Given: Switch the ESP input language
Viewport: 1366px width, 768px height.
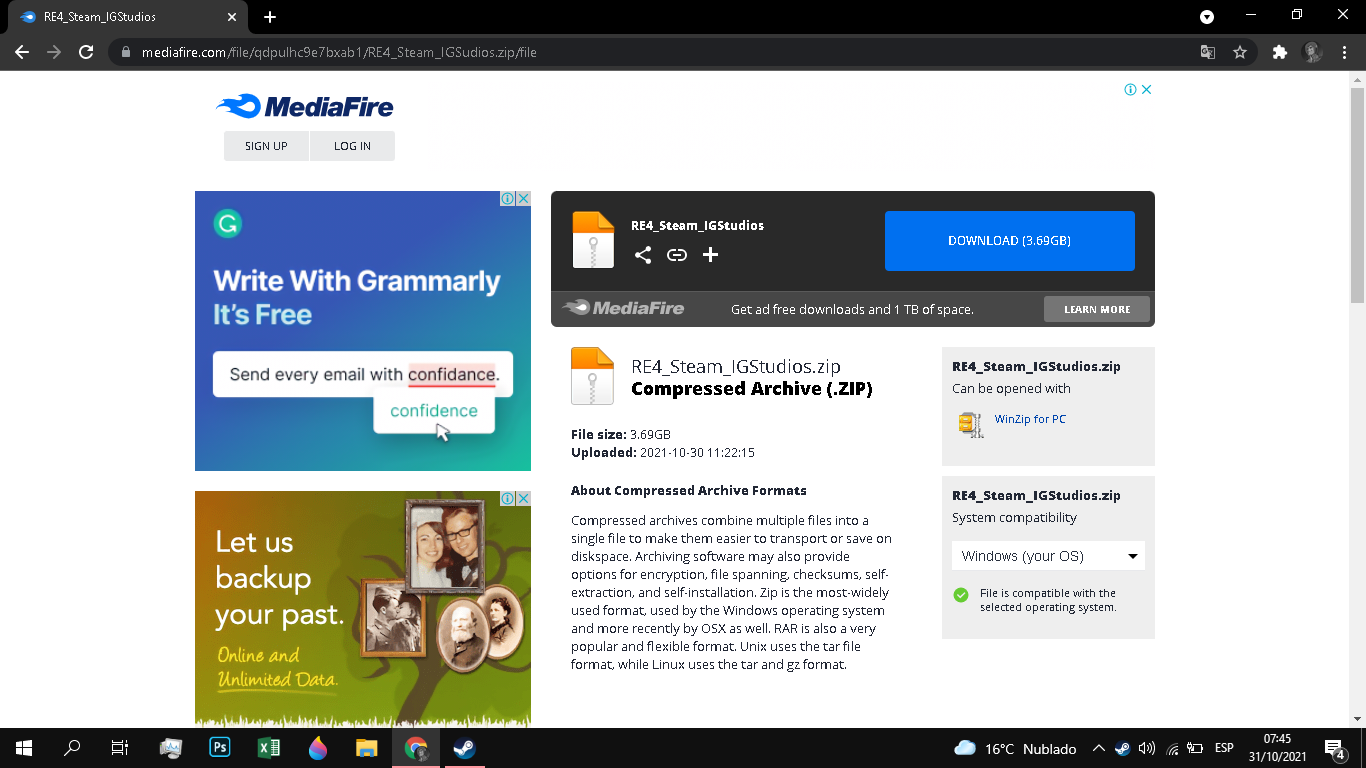Looking at the screenshot, I should (x=1224, y=748).
